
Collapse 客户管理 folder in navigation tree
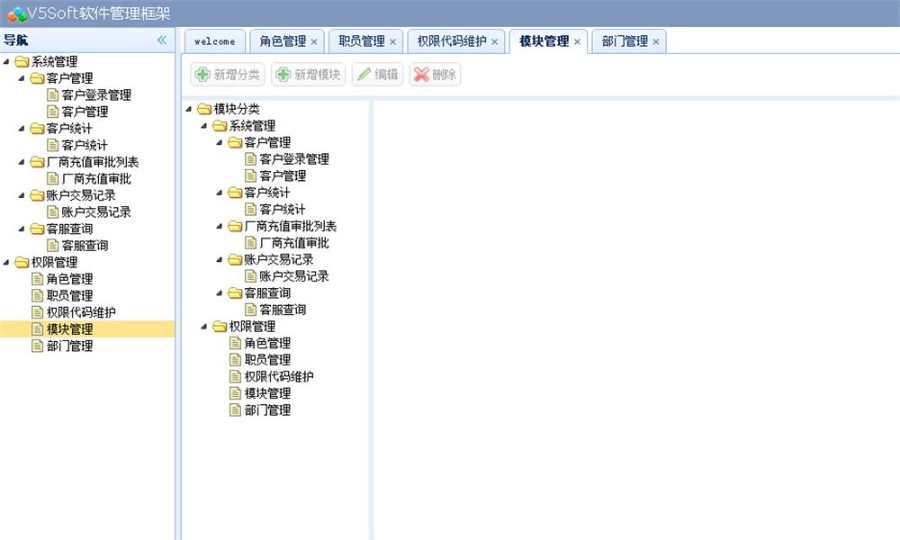[x=22, y=78]
